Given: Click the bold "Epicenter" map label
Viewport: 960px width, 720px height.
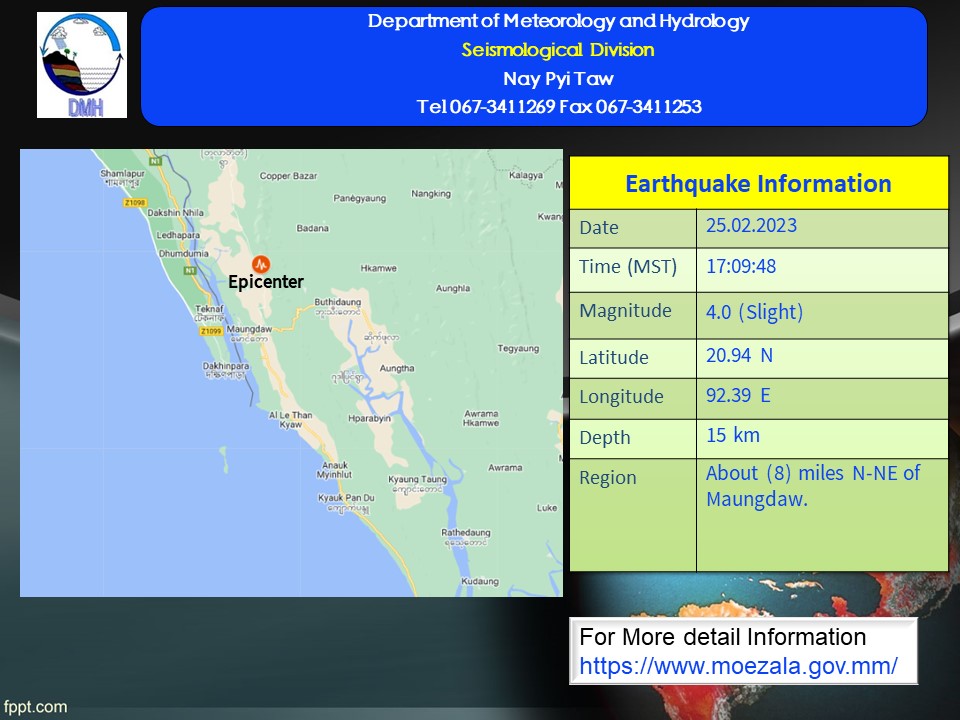Looking at the screenshot, I should [266, 282].
